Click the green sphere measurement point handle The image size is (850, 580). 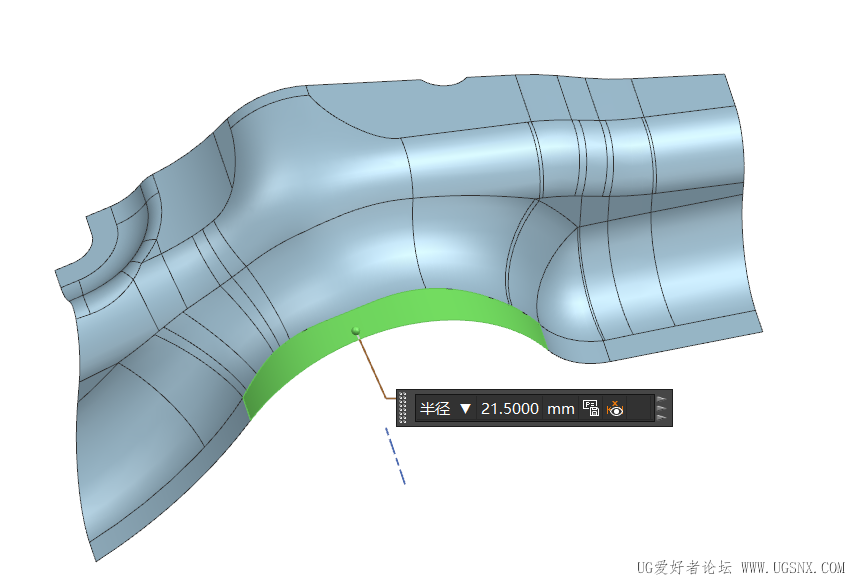tap(356, 330)
